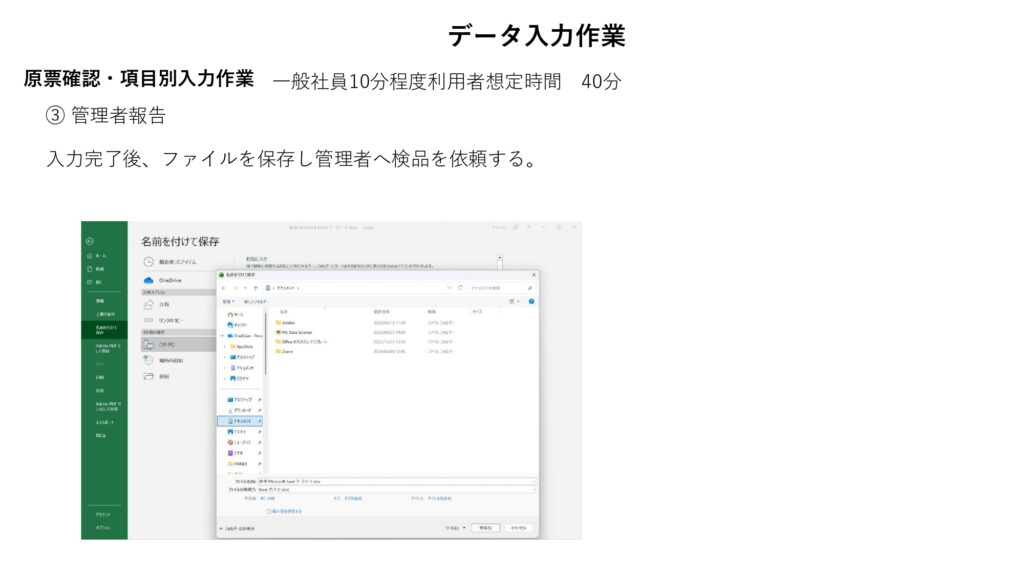Screen dimensions: 1024x576
Task: Click the refresh icon beside address bar
Action: point(460,287)
